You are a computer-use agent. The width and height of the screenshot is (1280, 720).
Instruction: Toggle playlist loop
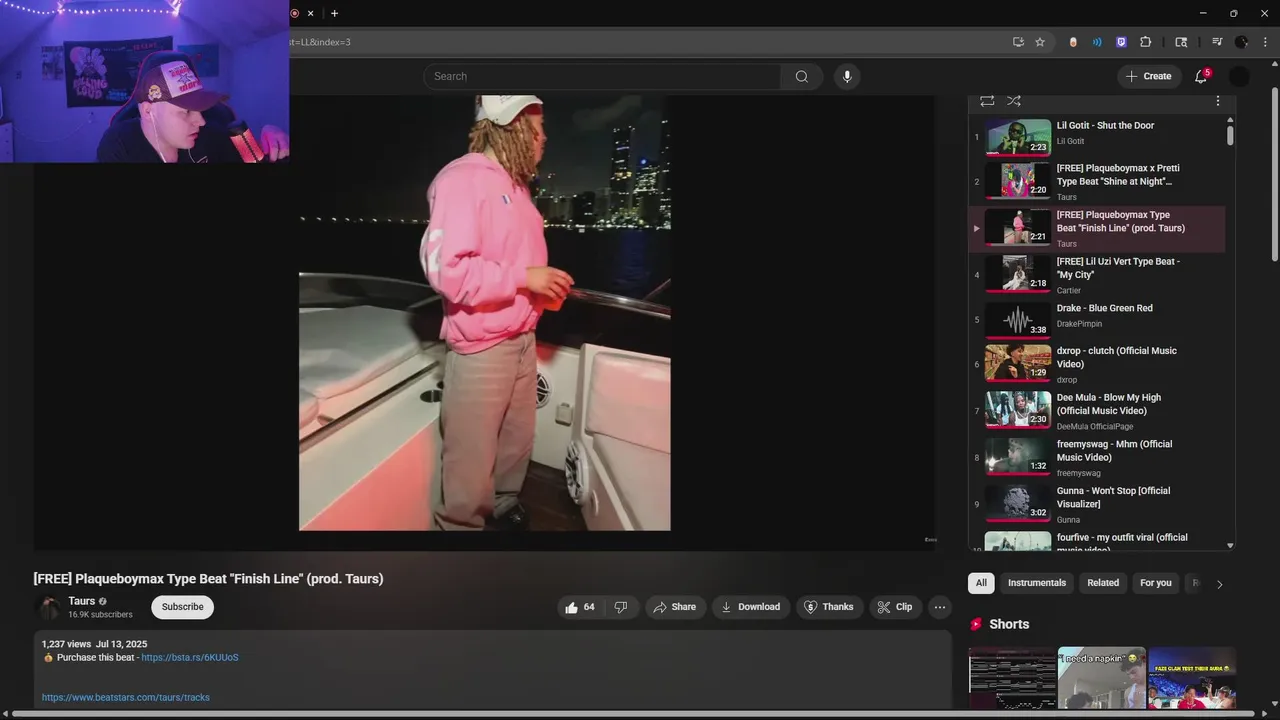[x=987, y=101]
